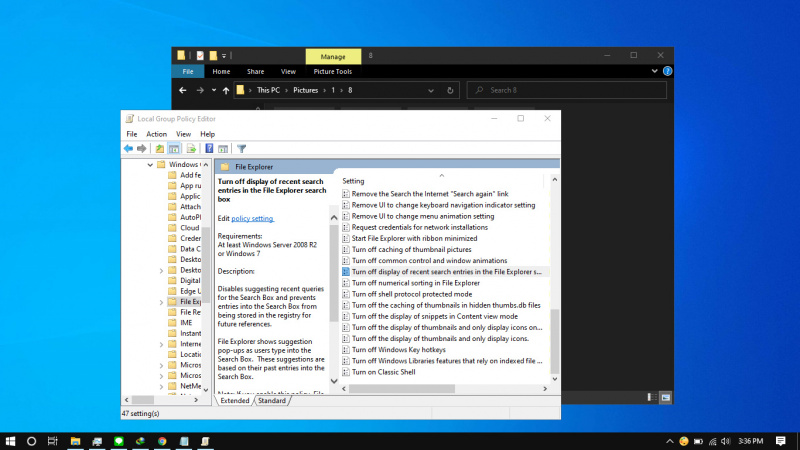The height and width of the screenshot is (450, 800).
Task: Select 'Turn off caching of thumbnail pictures'
Action: point(411,249)
